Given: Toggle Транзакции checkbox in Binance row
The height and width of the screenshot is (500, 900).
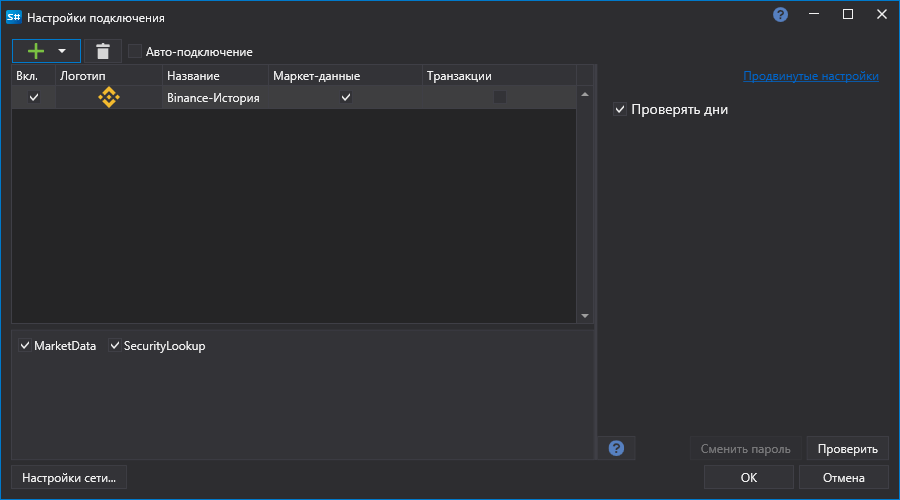Looking at the screenshot, I should [499, 97].
